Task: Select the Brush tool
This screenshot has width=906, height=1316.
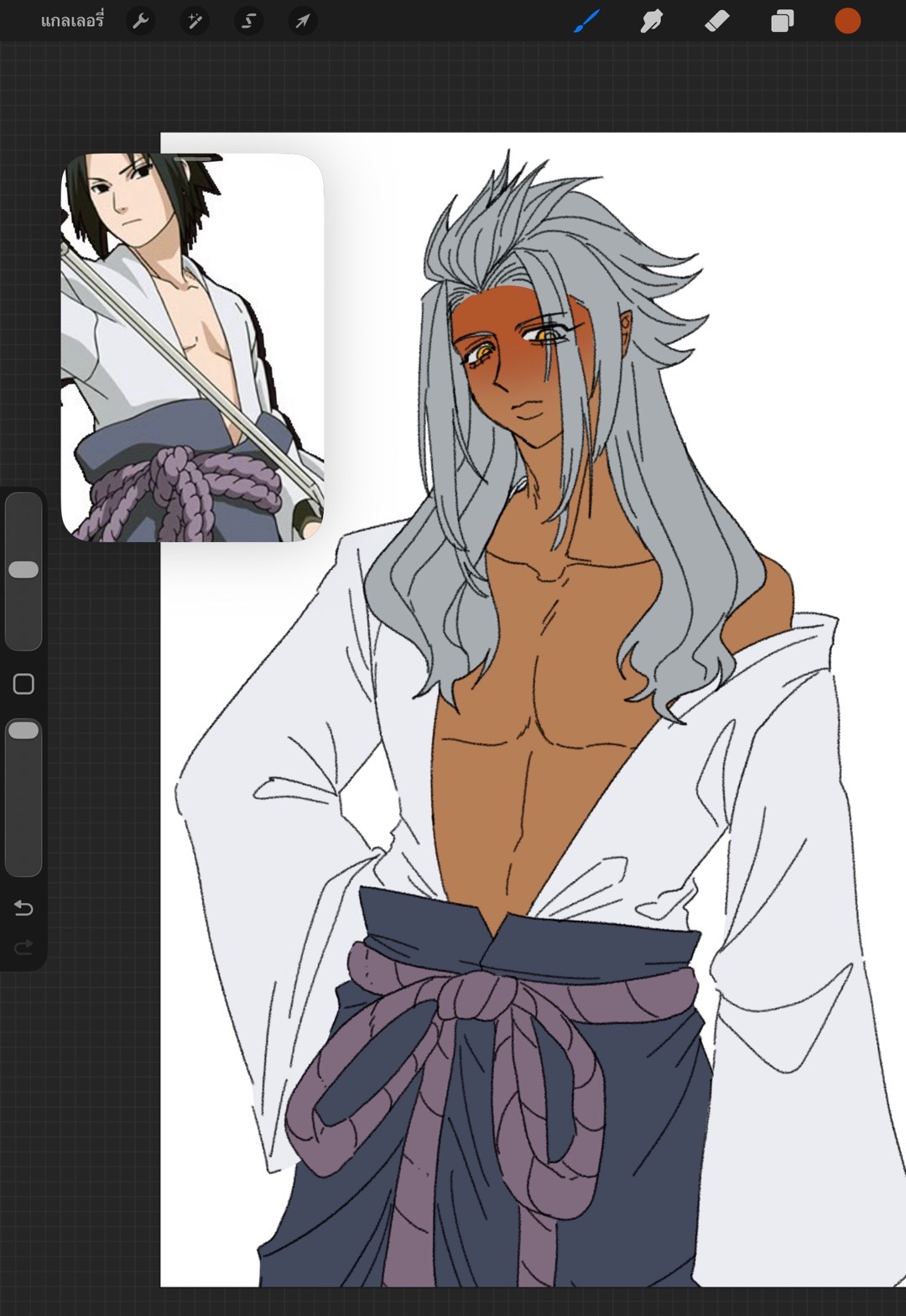Action: point(586,21)
